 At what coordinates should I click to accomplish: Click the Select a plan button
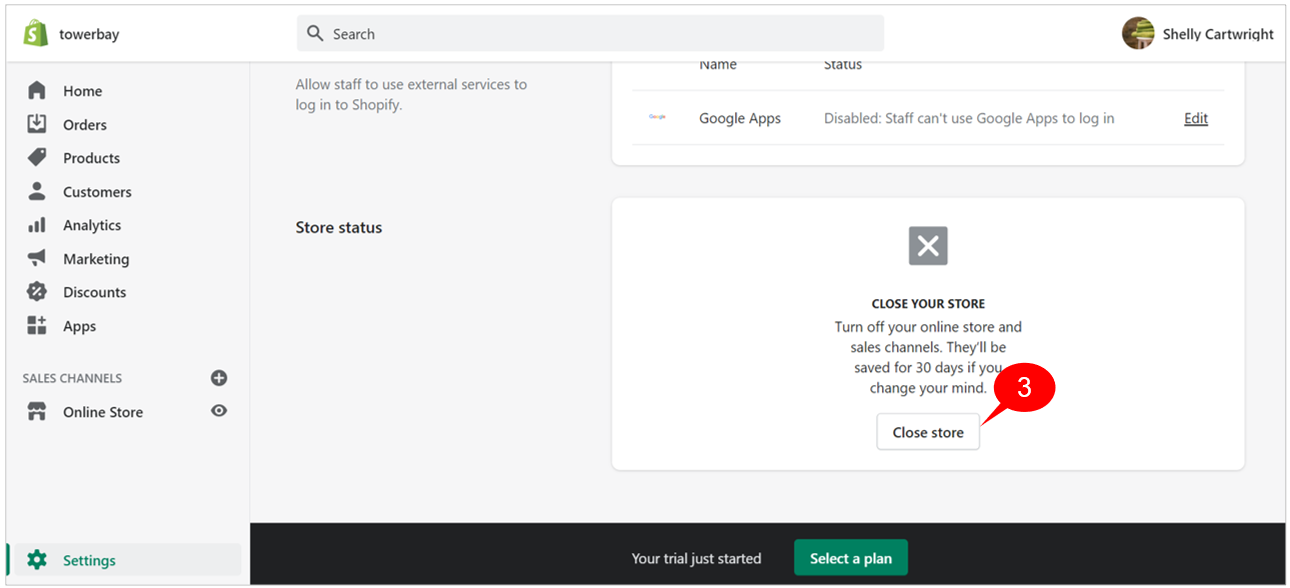[851, 558]
